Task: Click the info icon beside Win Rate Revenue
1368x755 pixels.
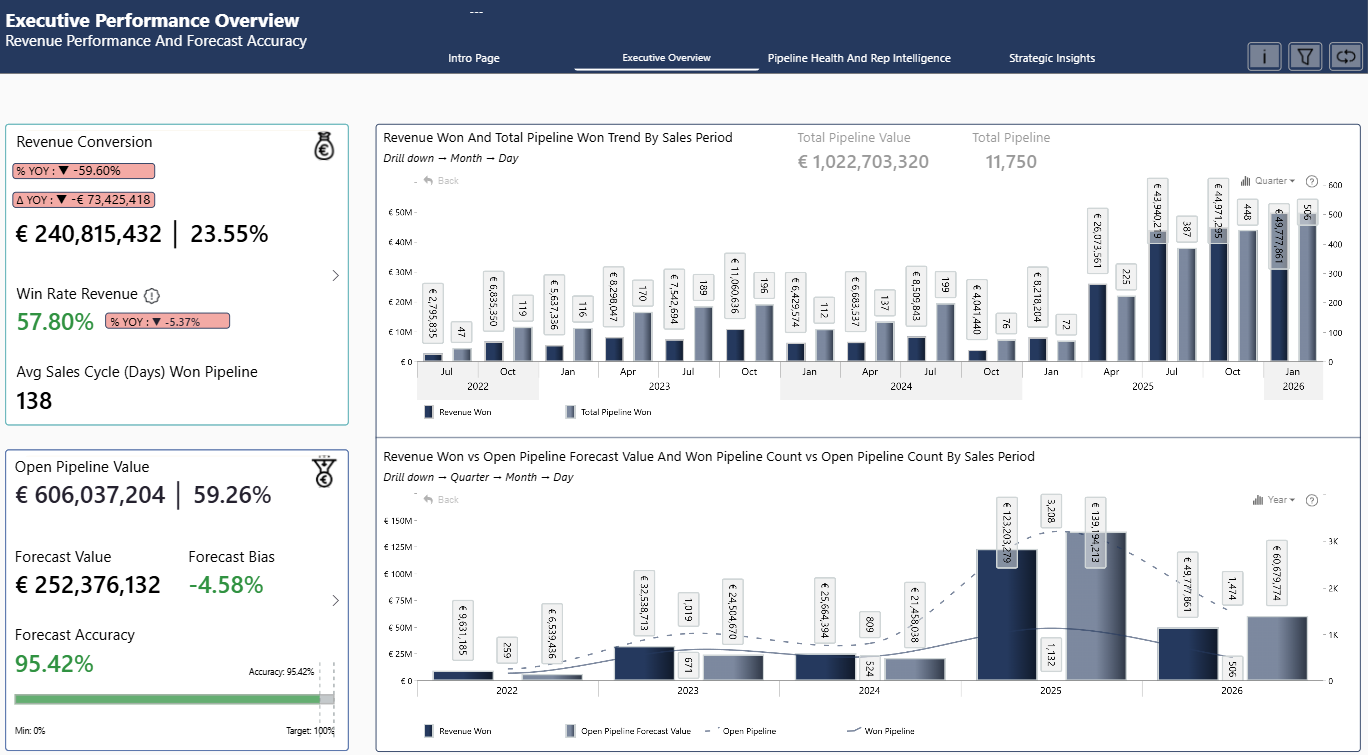Action: pyautogui.click(x=151, y=295)
